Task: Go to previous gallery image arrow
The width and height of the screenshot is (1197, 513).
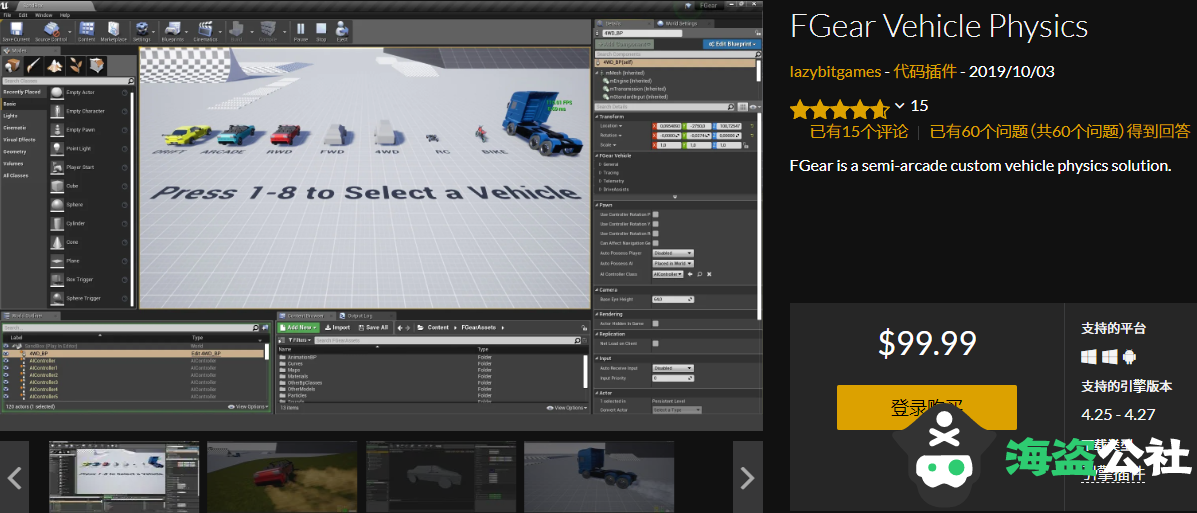Action: [x=15, y=477]
